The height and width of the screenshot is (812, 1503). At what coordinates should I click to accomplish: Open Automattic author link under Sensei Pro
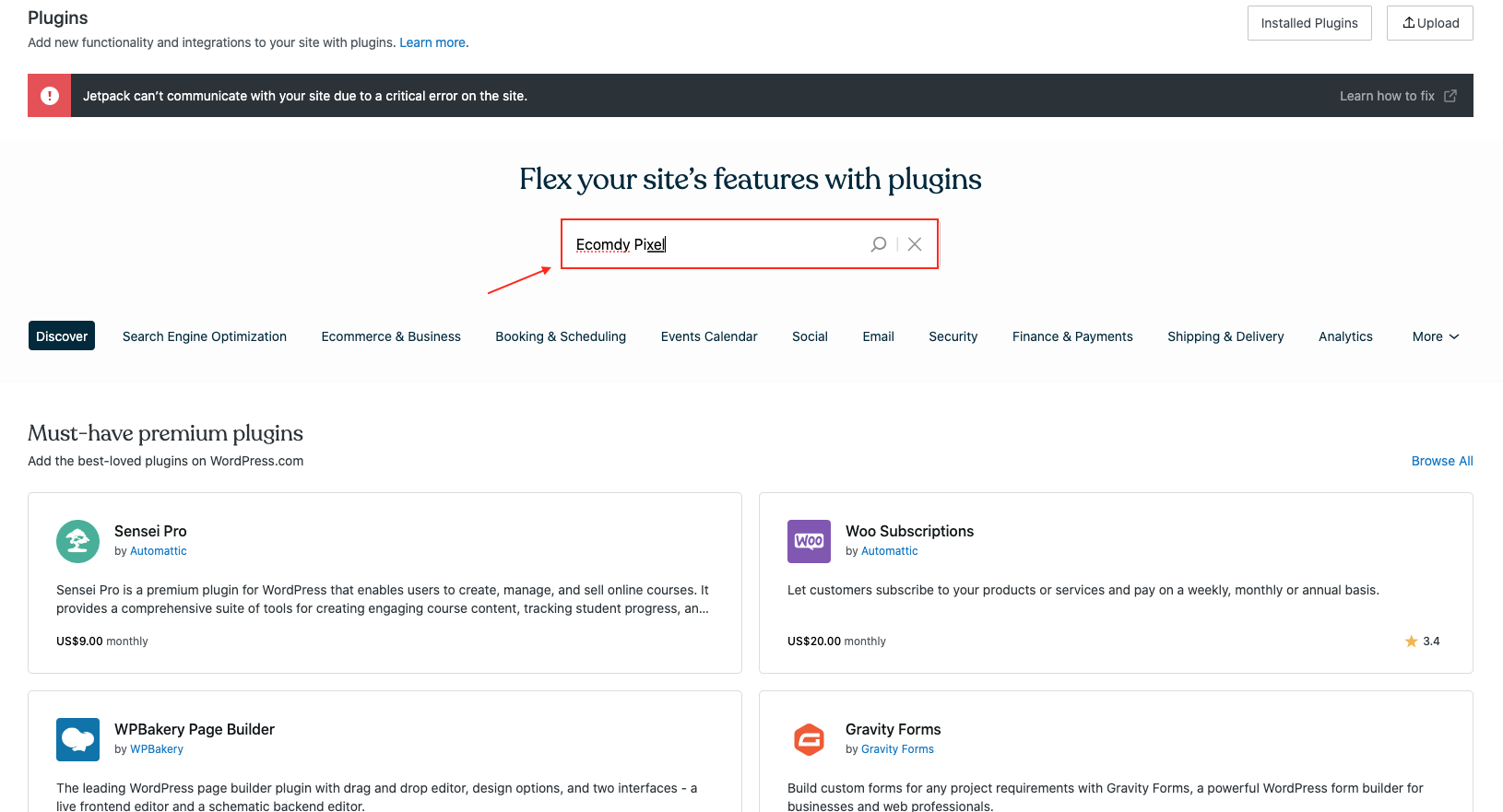pyautogui.click(x=159, y=551)
